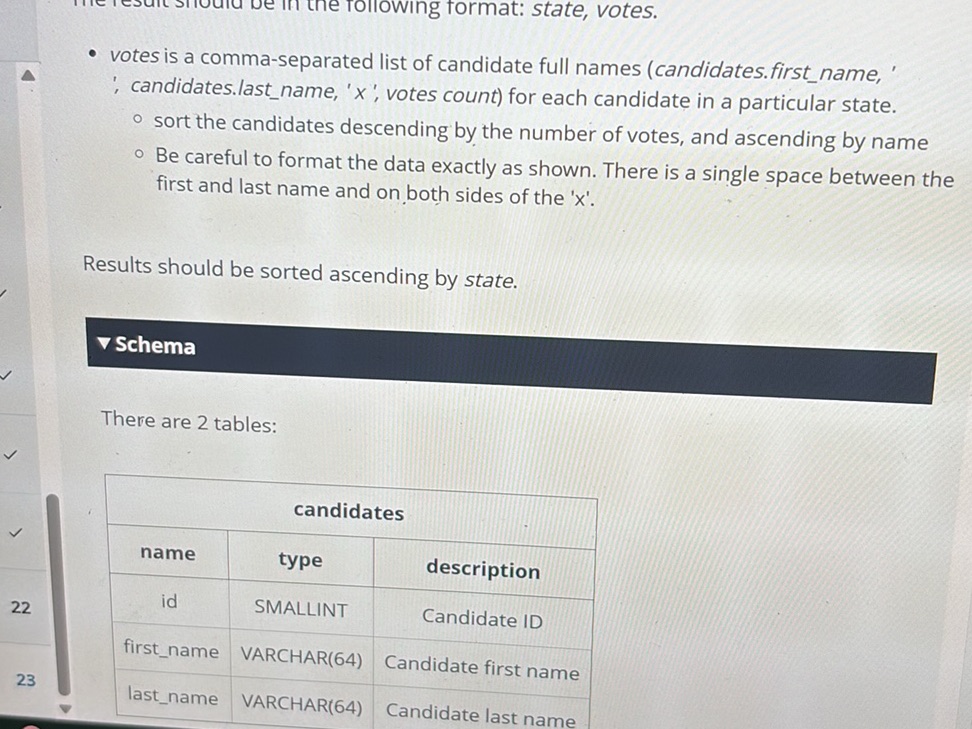The image size is (972, 729).
Task: Expand the candidates table details
Action: point(348,512)
